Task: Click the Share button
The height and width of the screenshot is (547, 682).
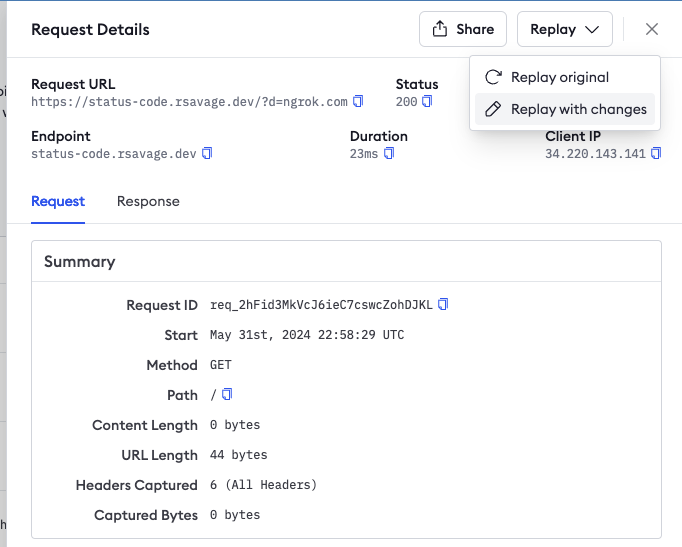Action: coord(463,30)
